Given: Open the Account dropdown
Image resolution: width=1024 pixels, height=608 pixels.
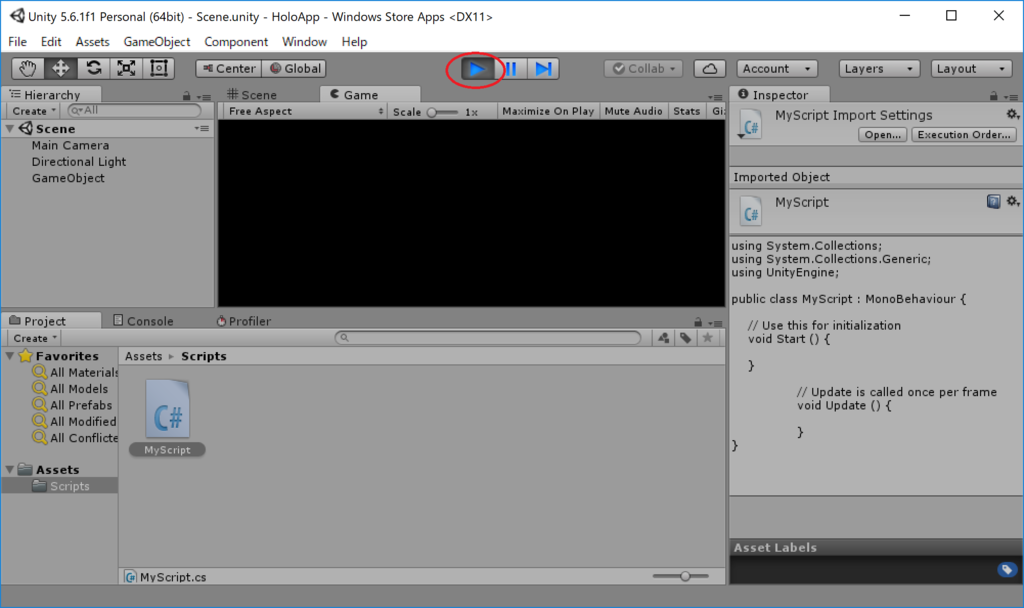Looking at the screenshot, I should click(x=776, y=69).
